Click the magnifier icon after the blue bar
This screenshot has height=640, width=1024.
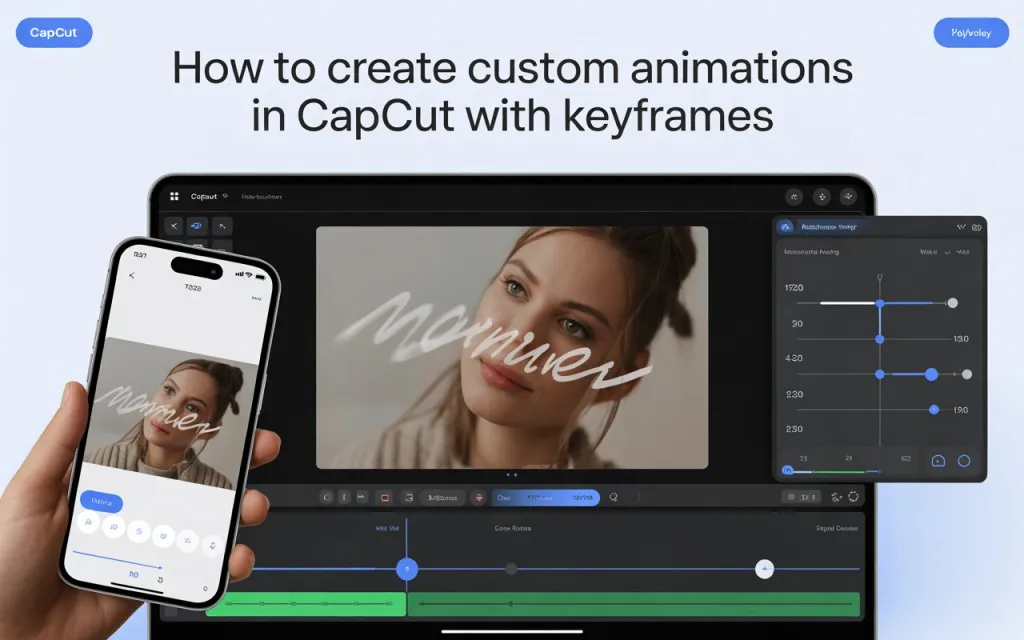click(x=613, y=498)
